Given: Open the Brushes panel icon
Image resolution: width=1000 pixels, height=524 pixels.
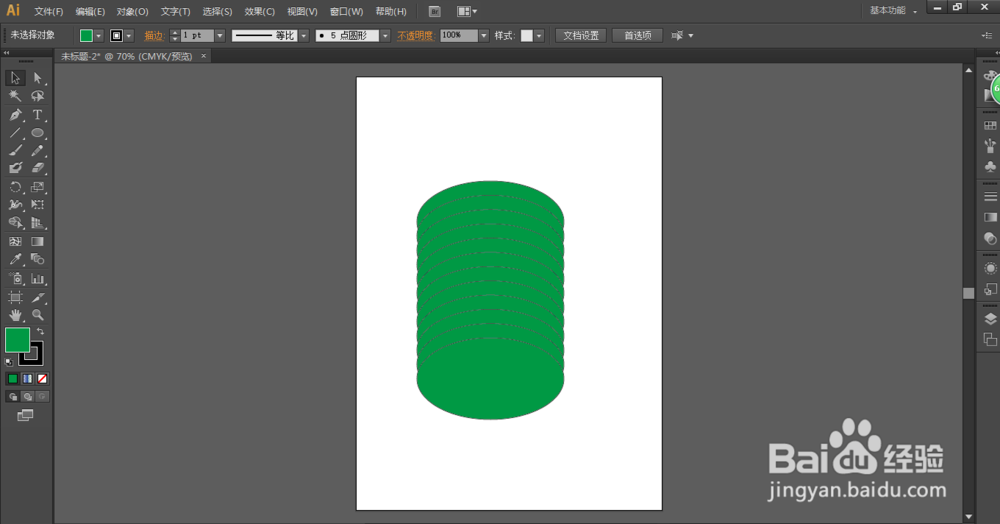Looking at the screenshot, I should (x=990, y=146).
